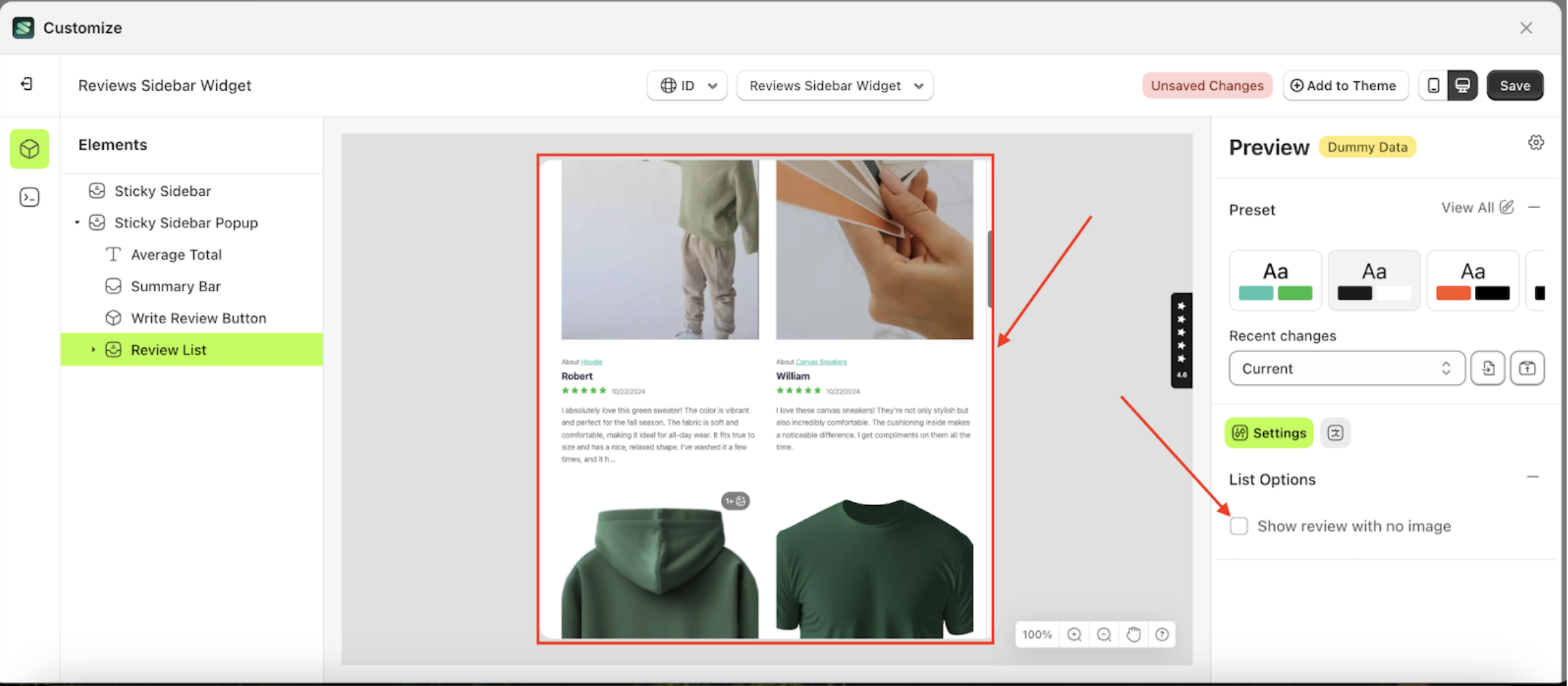Click the exit editor icon at top left

26,85
